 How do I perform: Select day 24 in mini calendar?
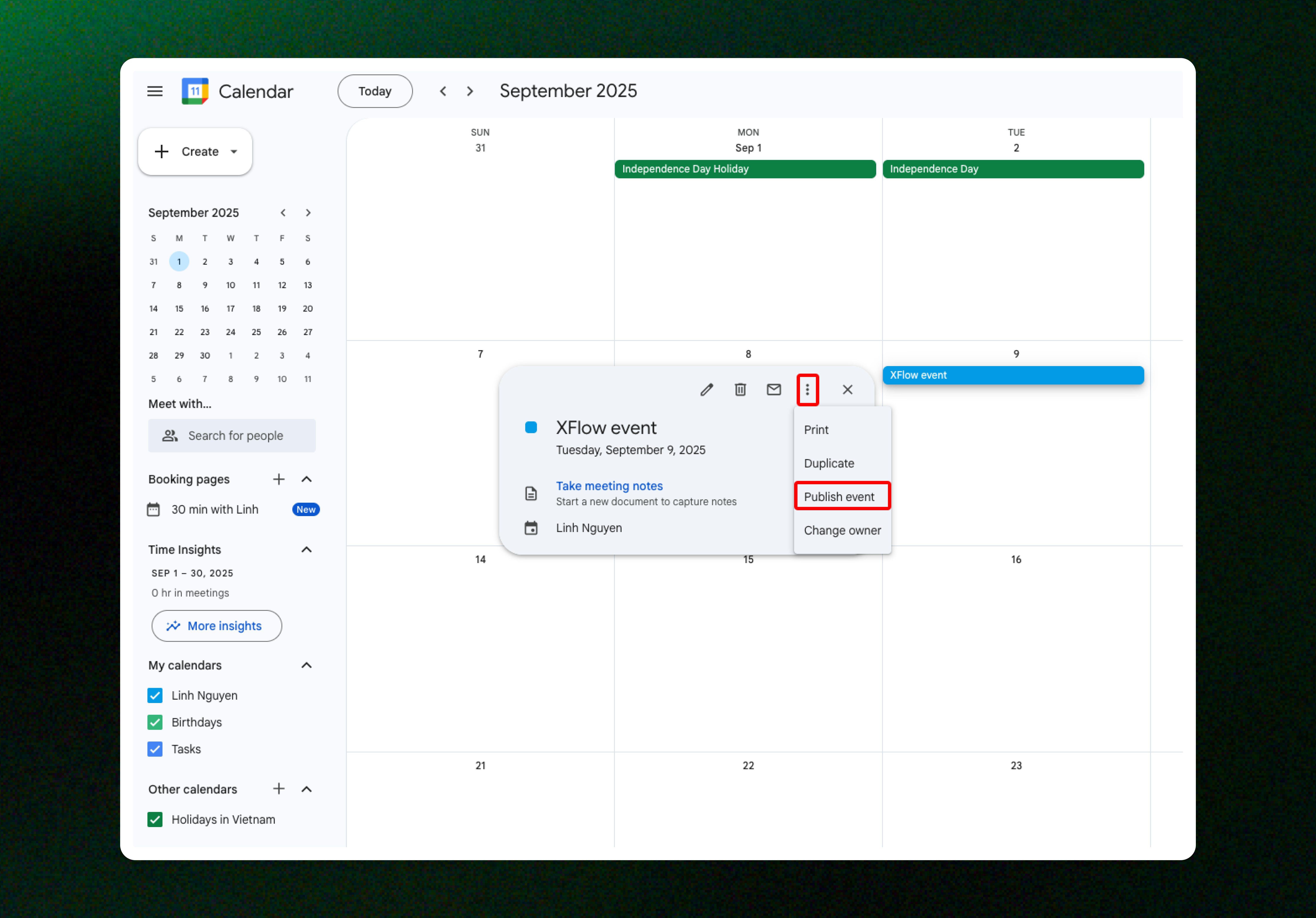point(231,332)
